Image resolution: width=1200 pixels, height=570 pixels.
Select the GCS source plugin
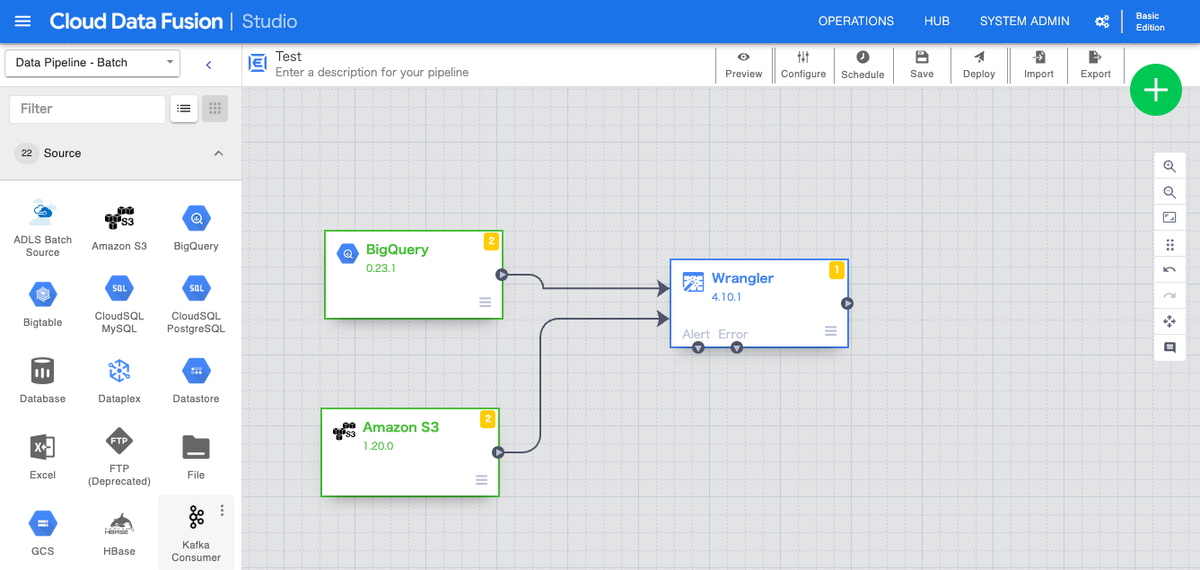click(x=42, y=533)
